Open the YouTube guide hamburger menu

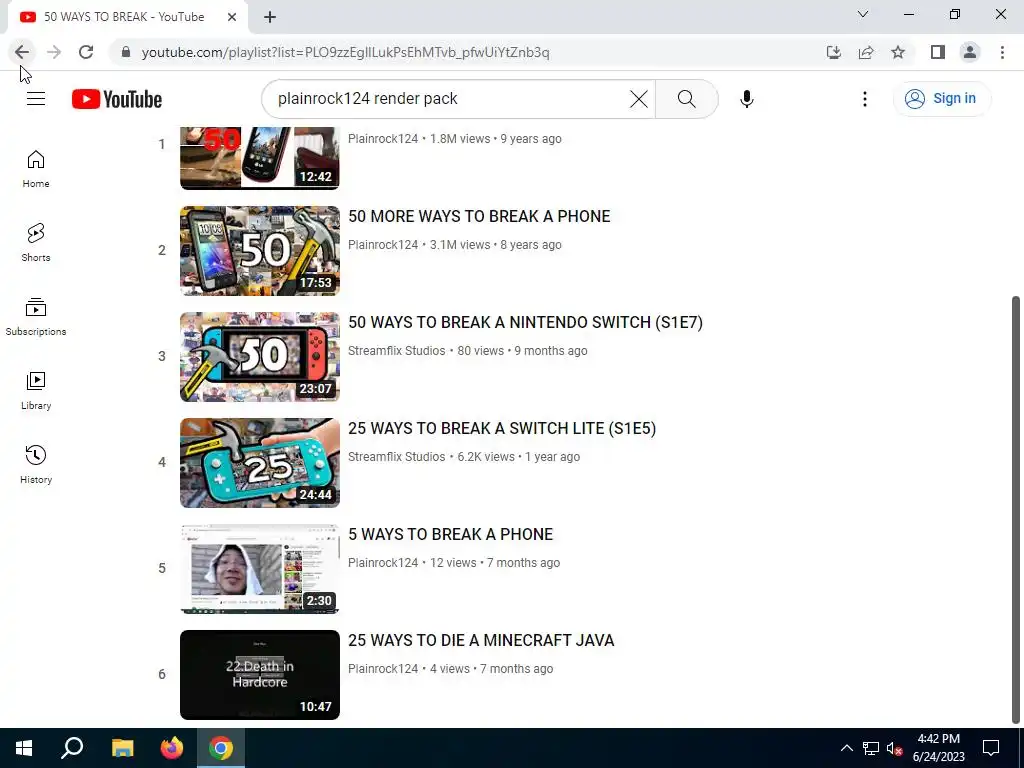click(x=36, y=99)
